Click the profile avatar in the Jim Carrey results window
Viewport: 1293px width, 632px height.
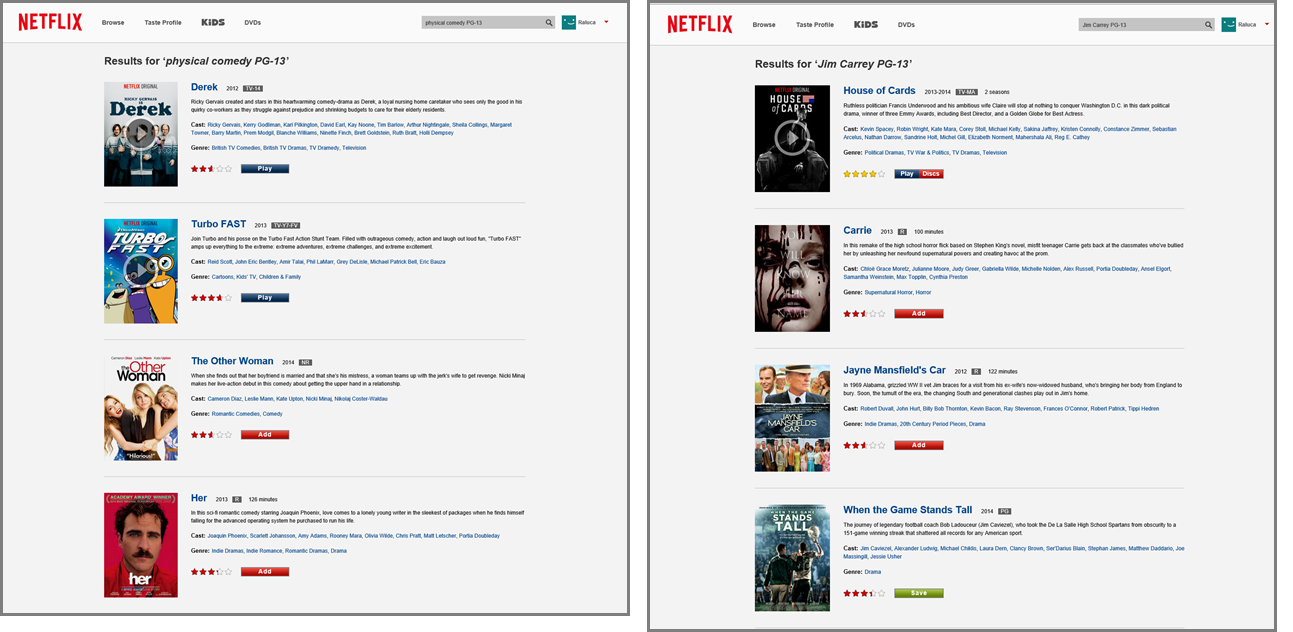point(1229,24)
